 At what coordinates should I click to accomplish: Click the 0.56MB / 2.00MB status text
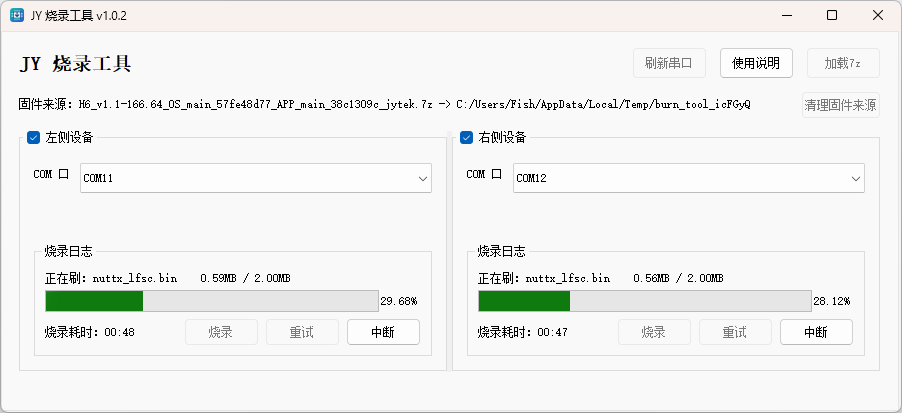(678, 278)
